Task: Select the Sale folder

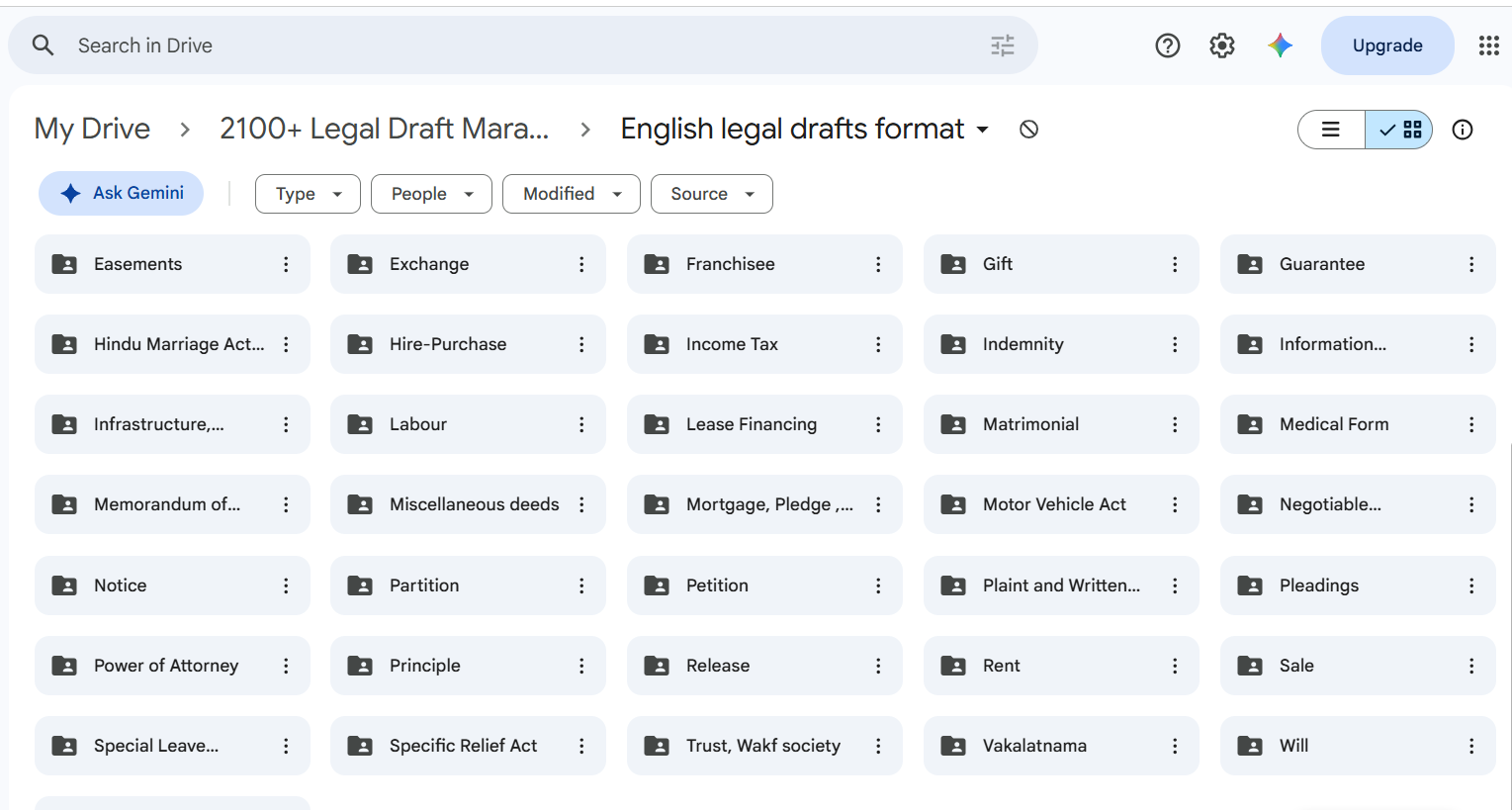Action: 1358,666
